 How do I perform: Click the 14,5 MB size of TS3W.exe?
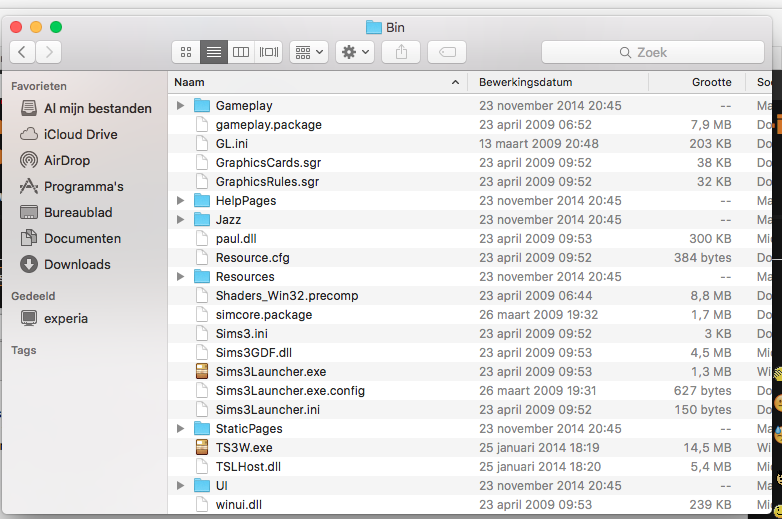click(707, 447)
